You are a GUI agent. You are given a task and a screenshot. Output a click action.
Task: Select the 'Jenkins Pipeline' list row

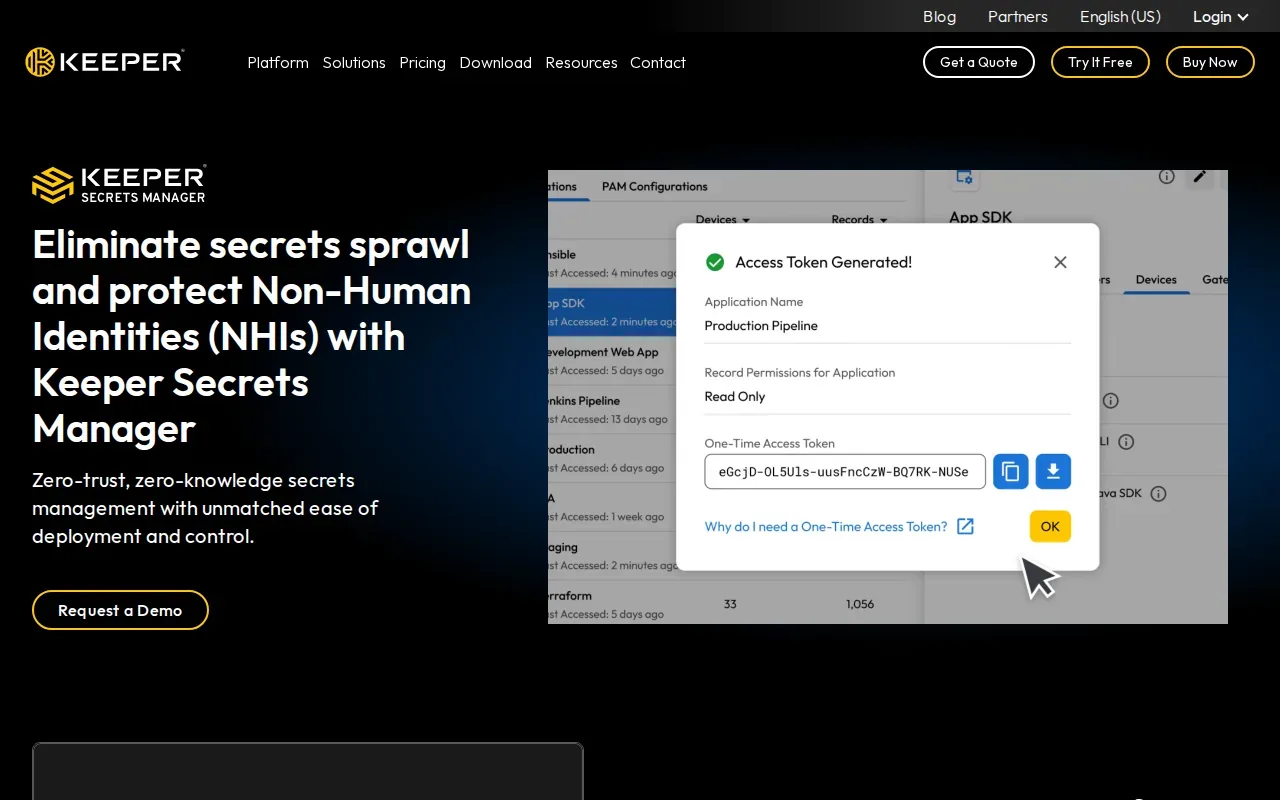click(612, 410)
